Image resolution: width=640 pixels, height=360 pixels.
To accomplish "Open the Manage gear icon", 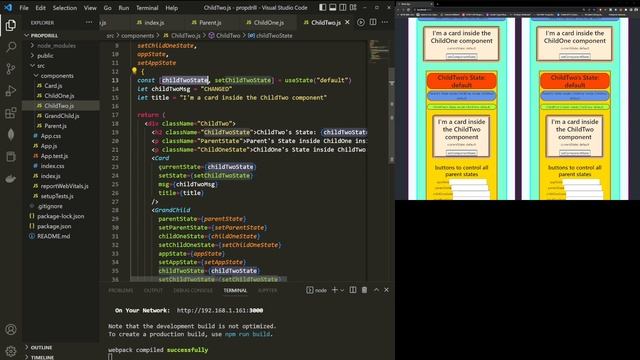I will tap(11, 351).
